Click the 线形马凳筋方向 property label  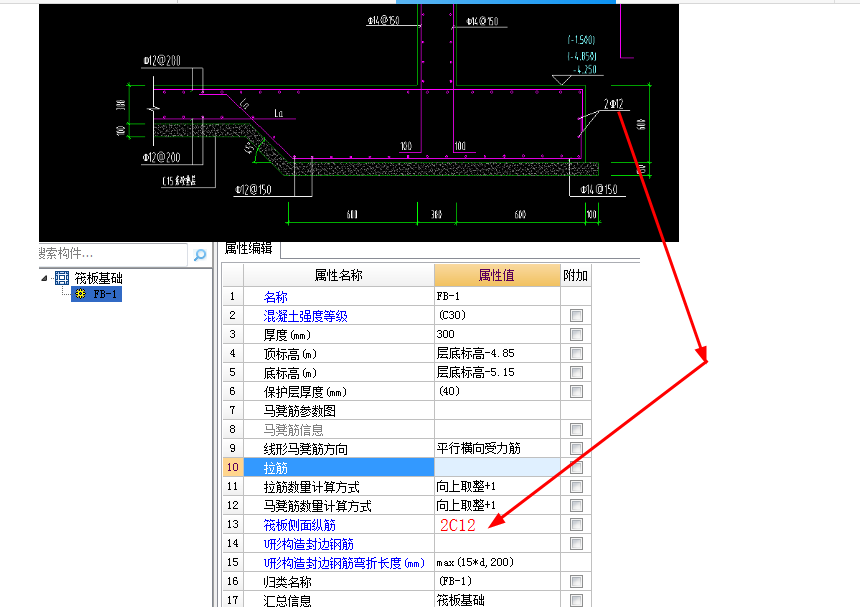click(305, 449)
